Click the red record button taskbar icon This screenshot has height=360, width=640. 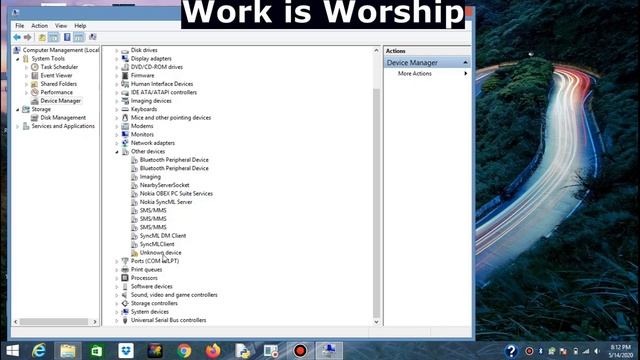click(x=300, y=351)
